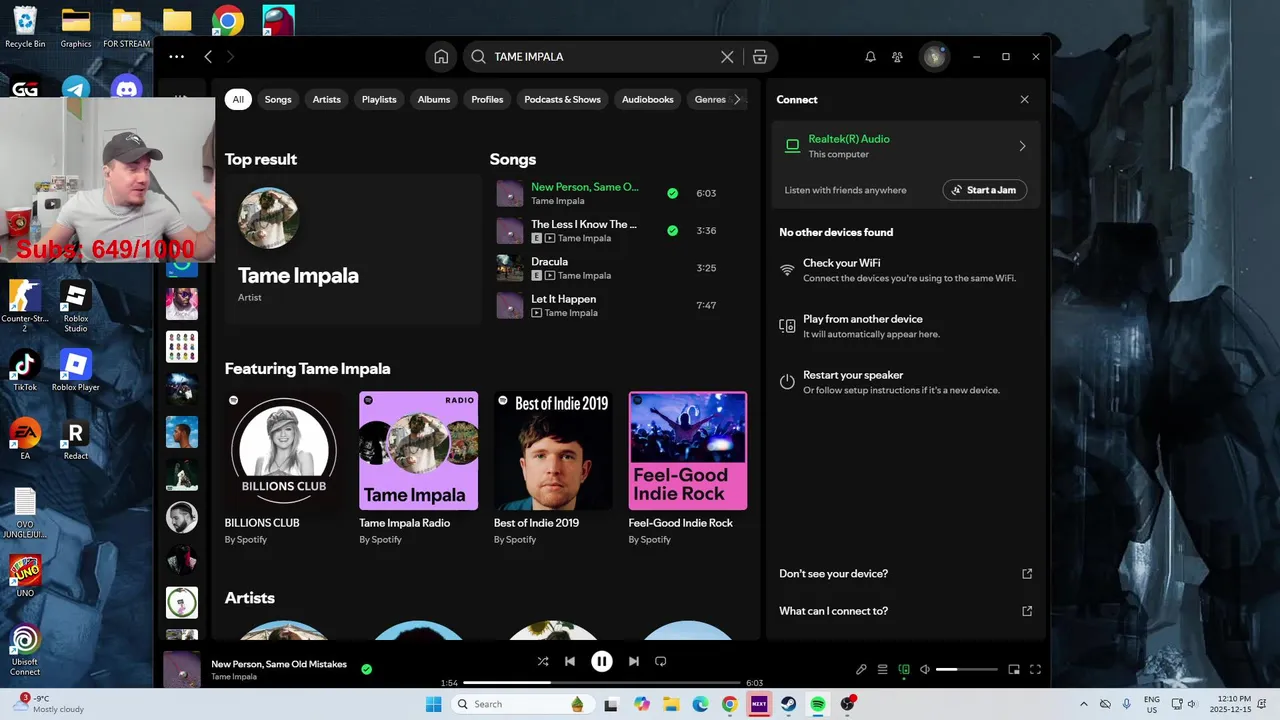This screenshot has width=1280, height=720.
Task: Skip to the next track
Action: [x=634, y=661]
